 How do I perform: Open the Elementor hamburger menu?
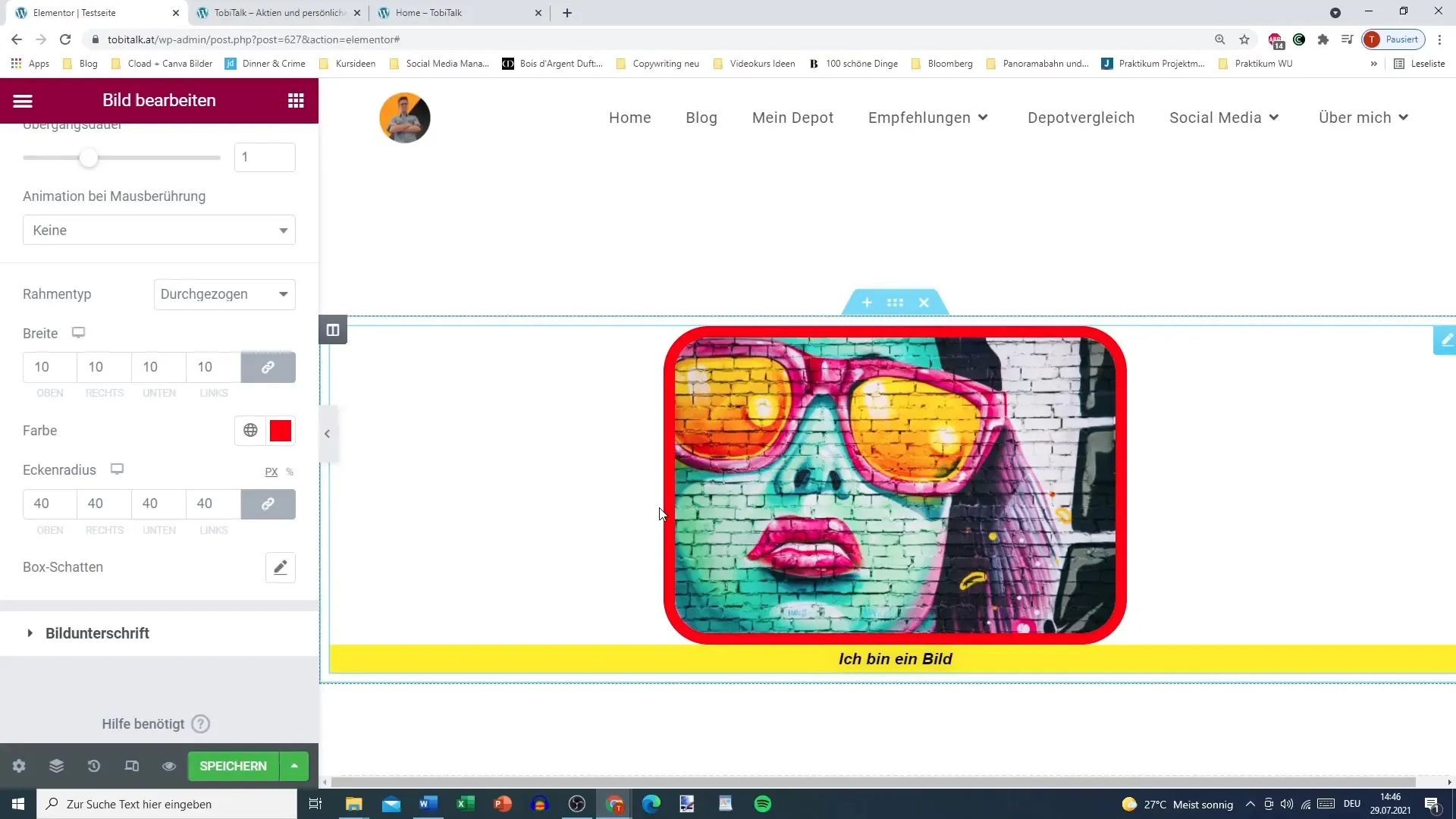[x=23, y=101]
